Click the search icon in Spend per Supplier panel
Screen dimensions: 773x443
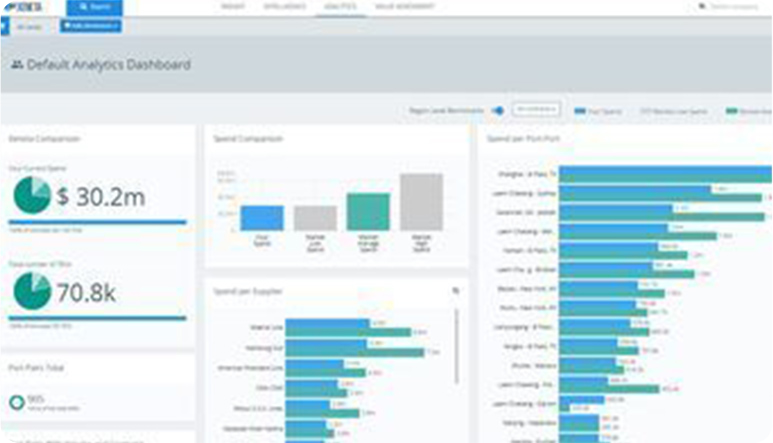click(456, 291)
